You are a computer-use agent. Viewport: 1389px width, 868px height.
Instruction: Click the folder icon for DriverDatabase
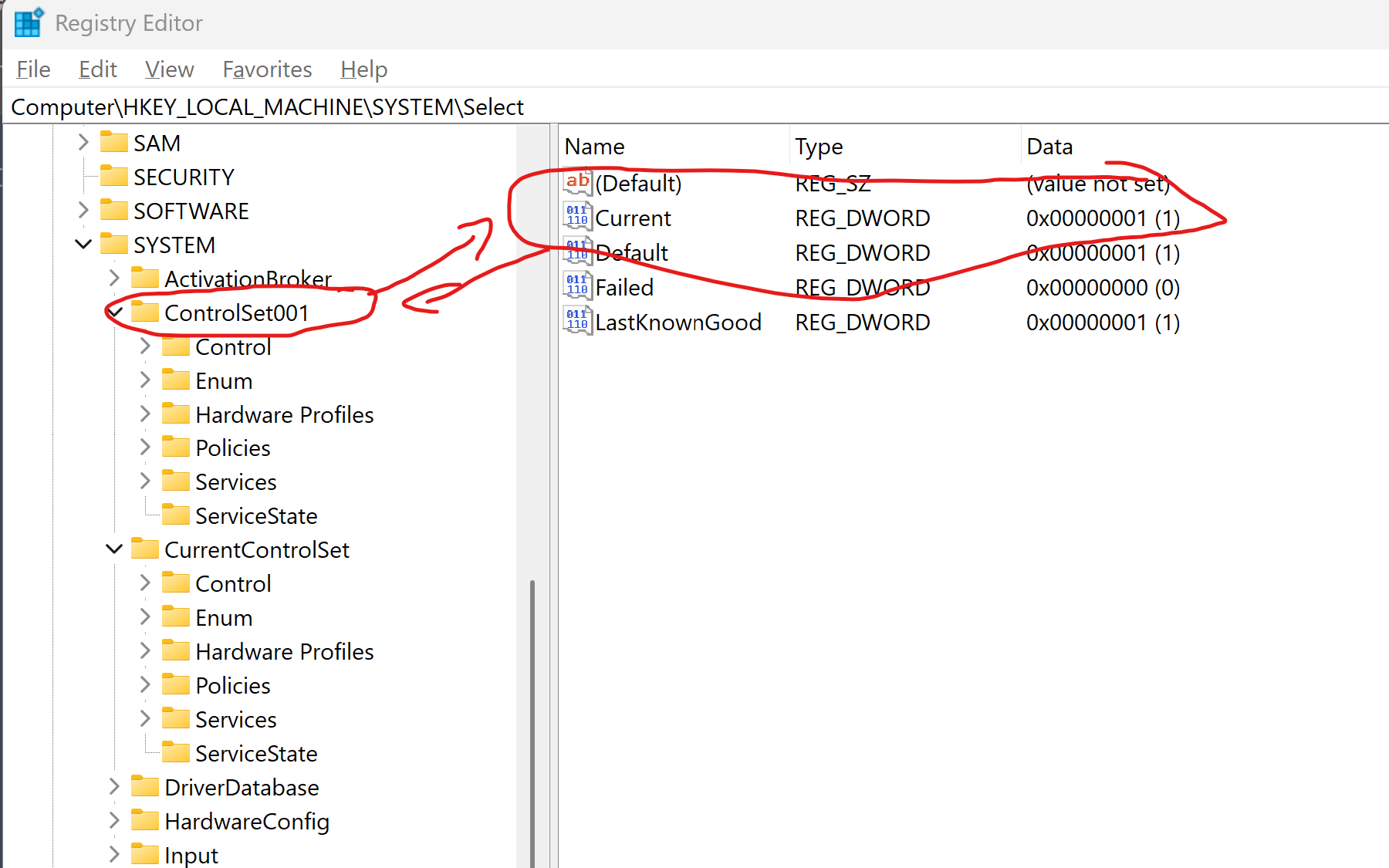tap(145, 787)
